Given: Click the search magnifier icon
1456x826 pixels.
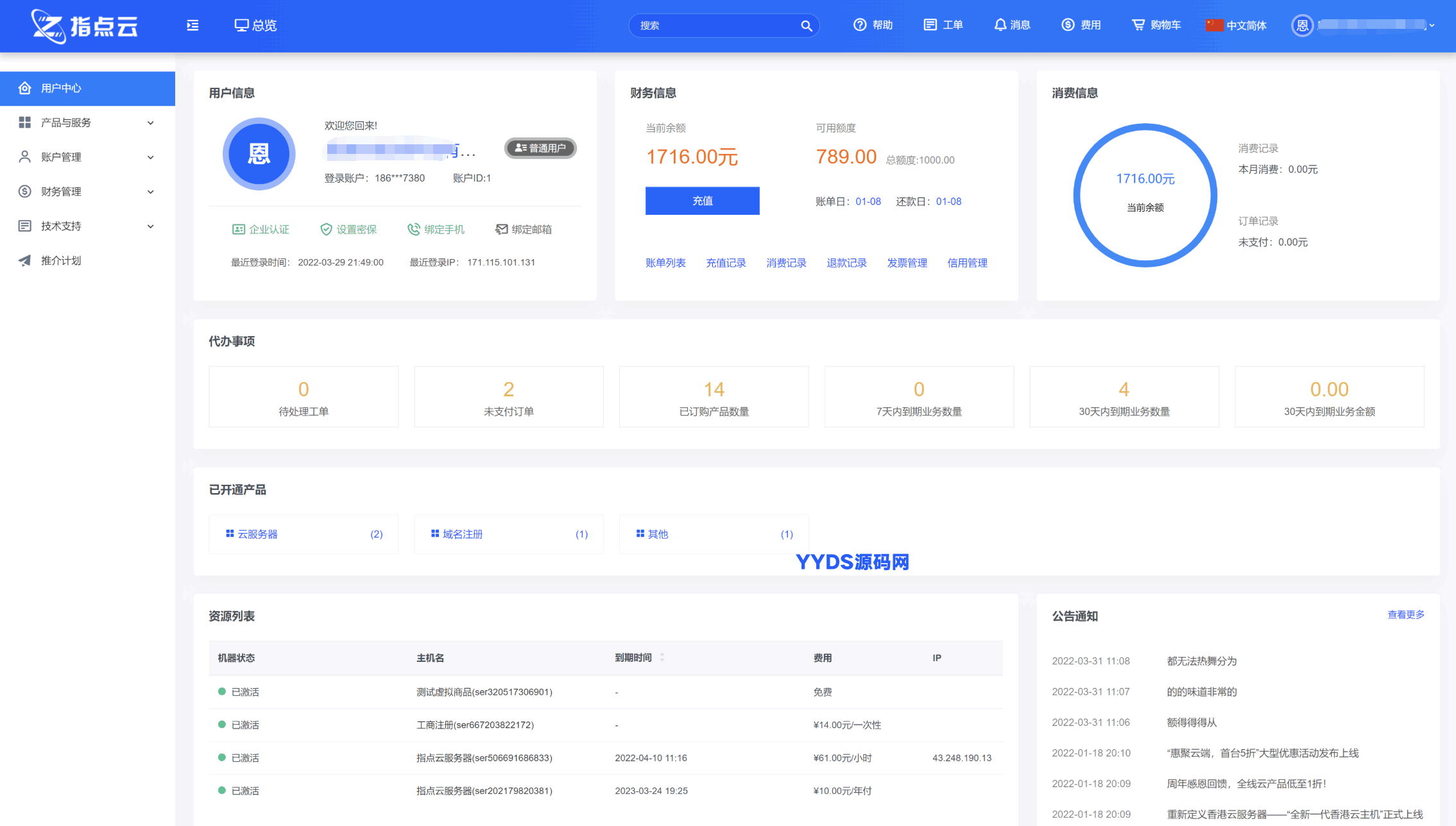Looking at the screenshot, I should pos(806,26).
